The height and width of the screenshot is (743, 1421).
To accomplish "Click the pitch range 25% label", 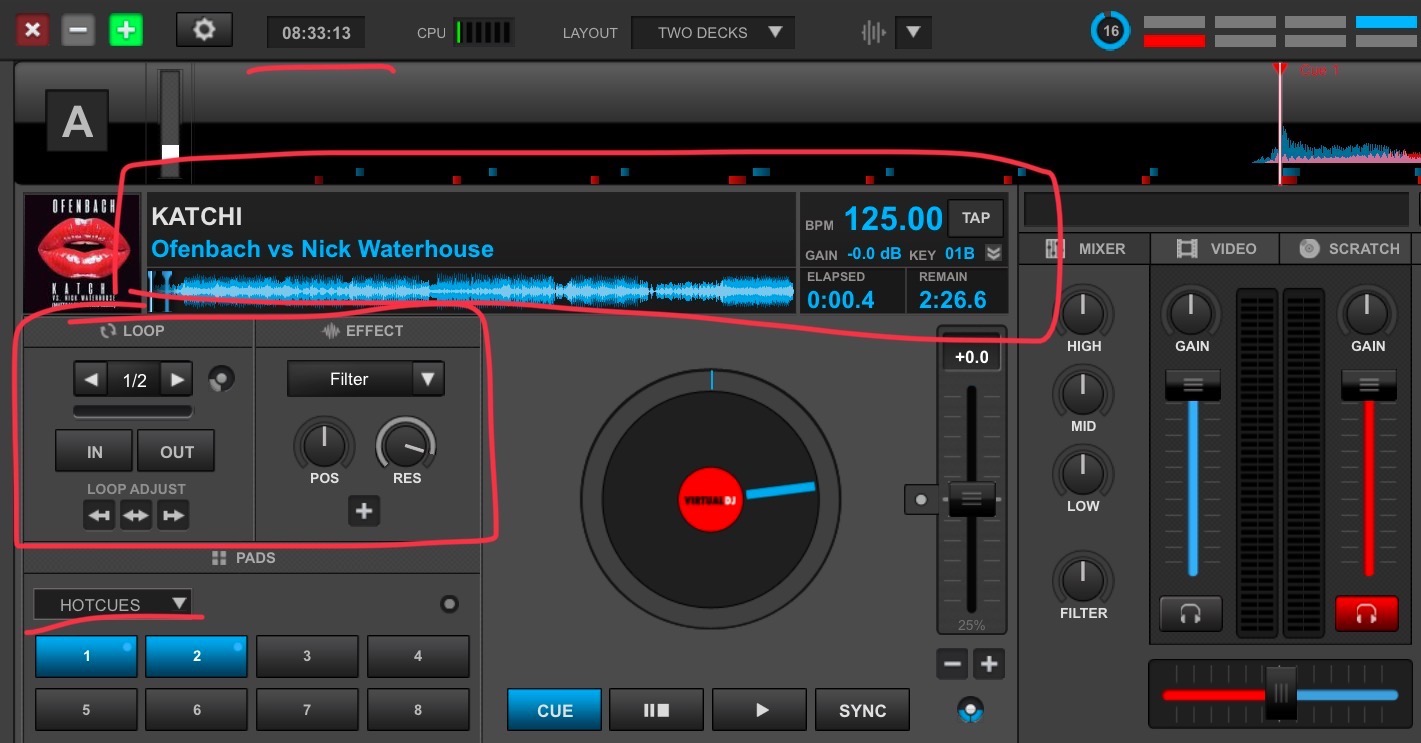I will pyautogui.click(x=971, y=625).
